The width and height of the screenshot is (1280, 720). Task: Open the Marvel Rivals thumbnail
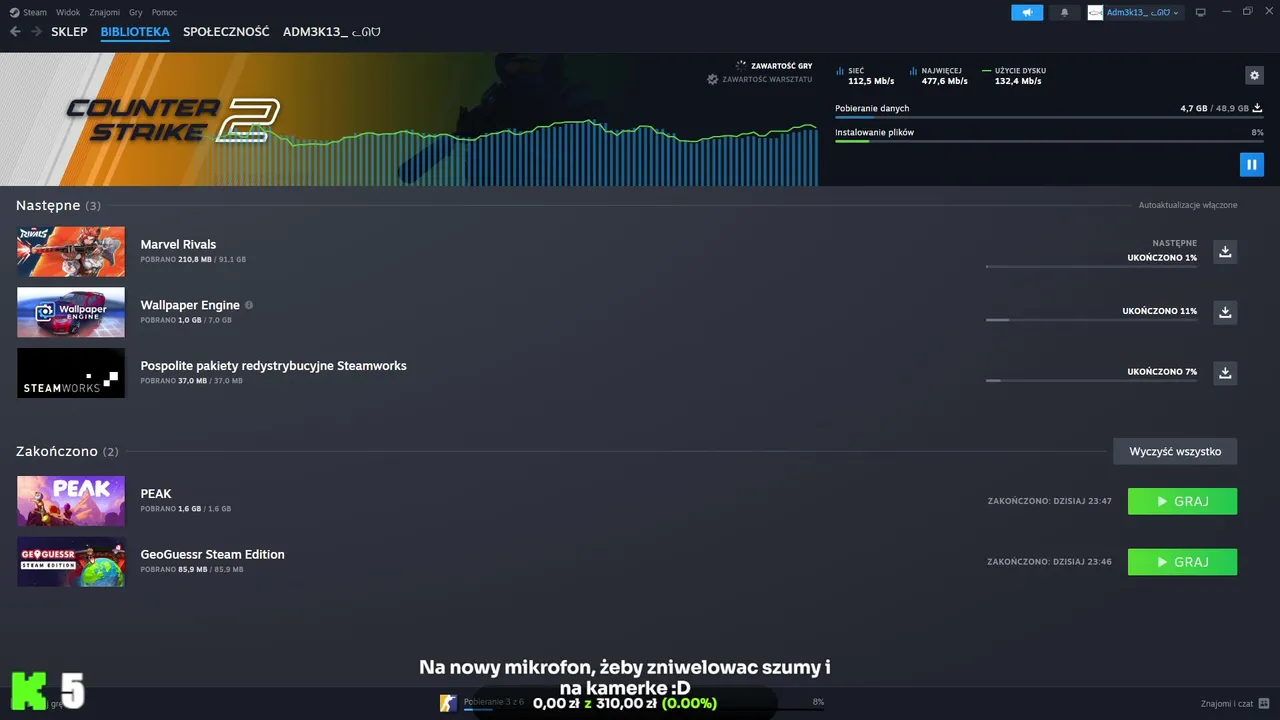point(71,251)
